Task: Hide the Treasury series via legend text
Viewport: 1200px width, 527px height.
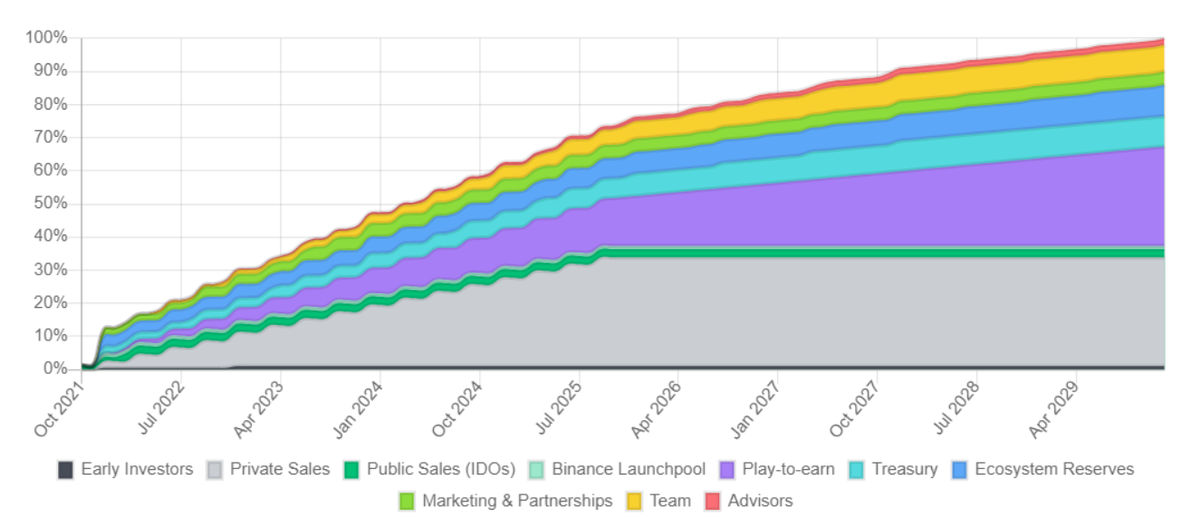Action: (x=904, y=469)
